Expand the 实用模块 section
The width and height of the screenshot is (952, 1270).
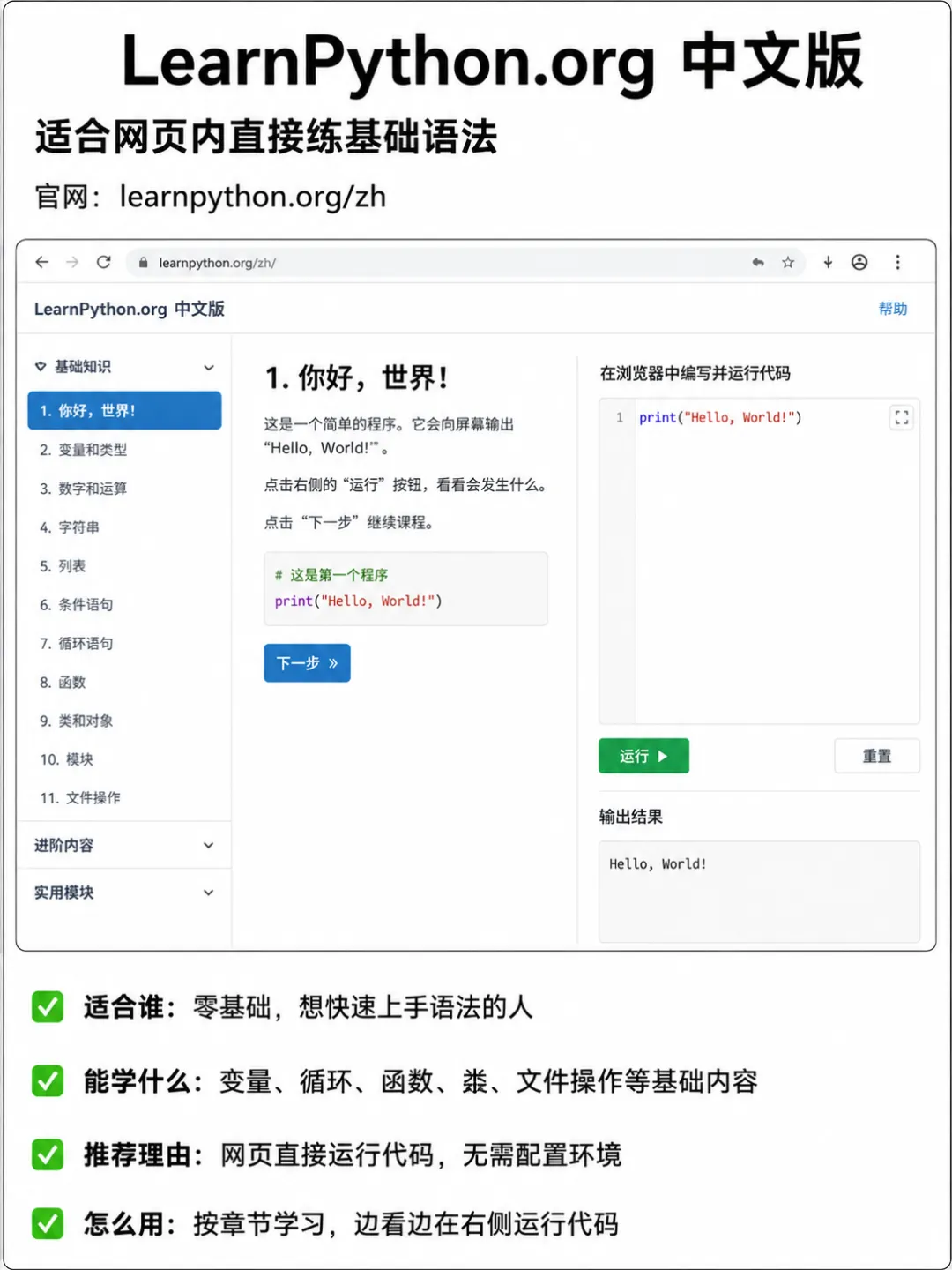point(124,893)
